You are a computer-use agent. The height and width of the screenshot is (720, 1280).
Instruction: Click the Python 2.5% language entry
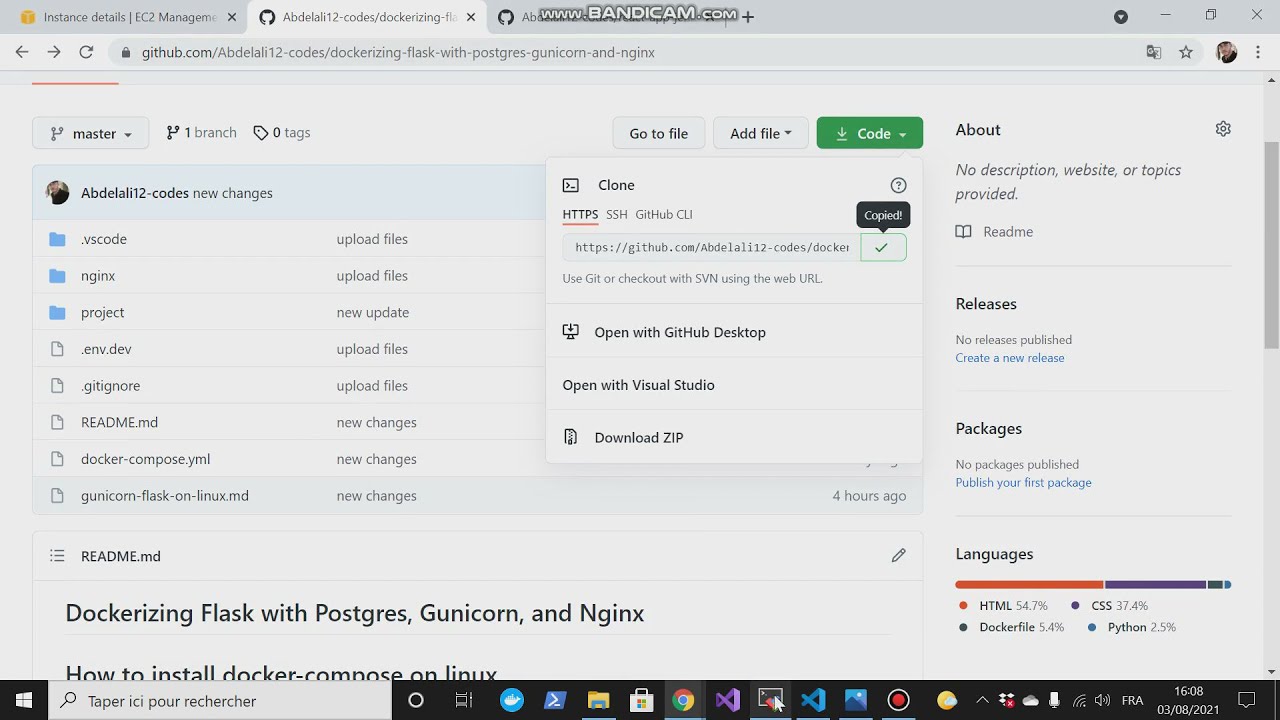pos(1132,627)
